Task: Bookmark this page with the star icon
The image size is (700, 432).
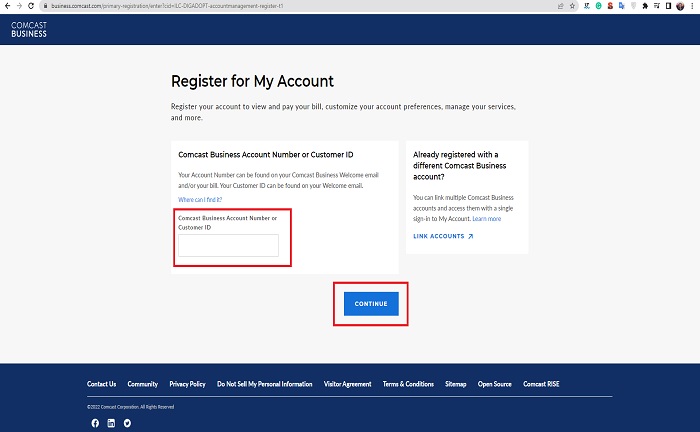Action: coord(572,6)
